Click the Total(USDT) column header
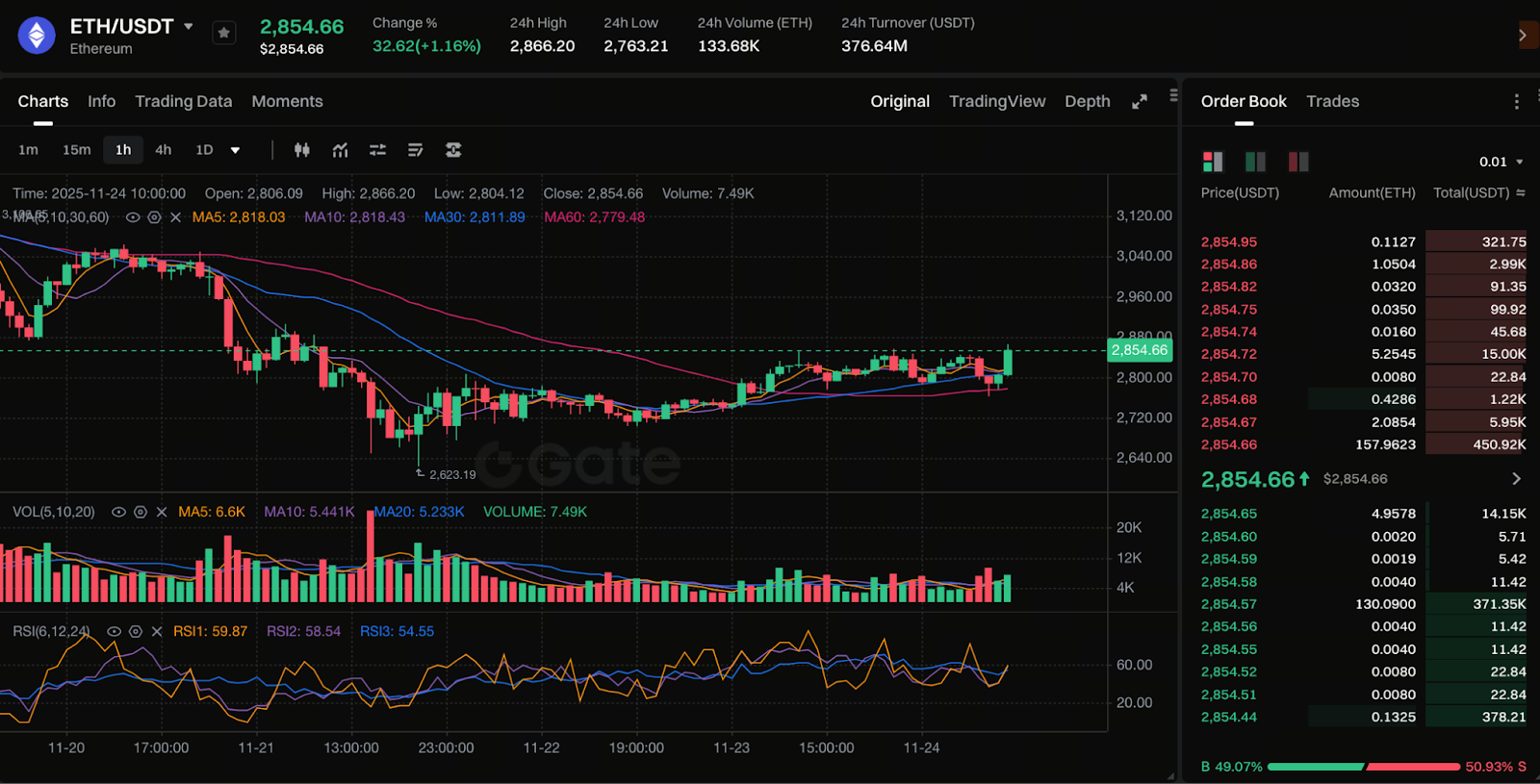 [x=1472, y=193]
